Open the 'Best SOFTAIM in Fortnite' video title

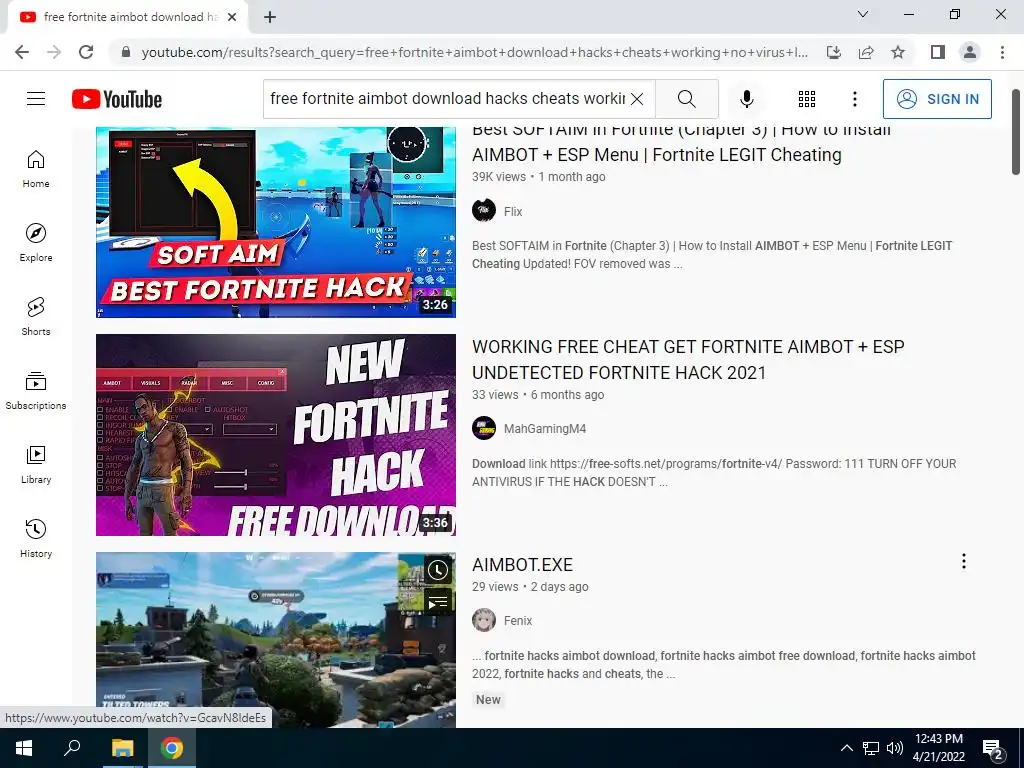pos(682,142)
